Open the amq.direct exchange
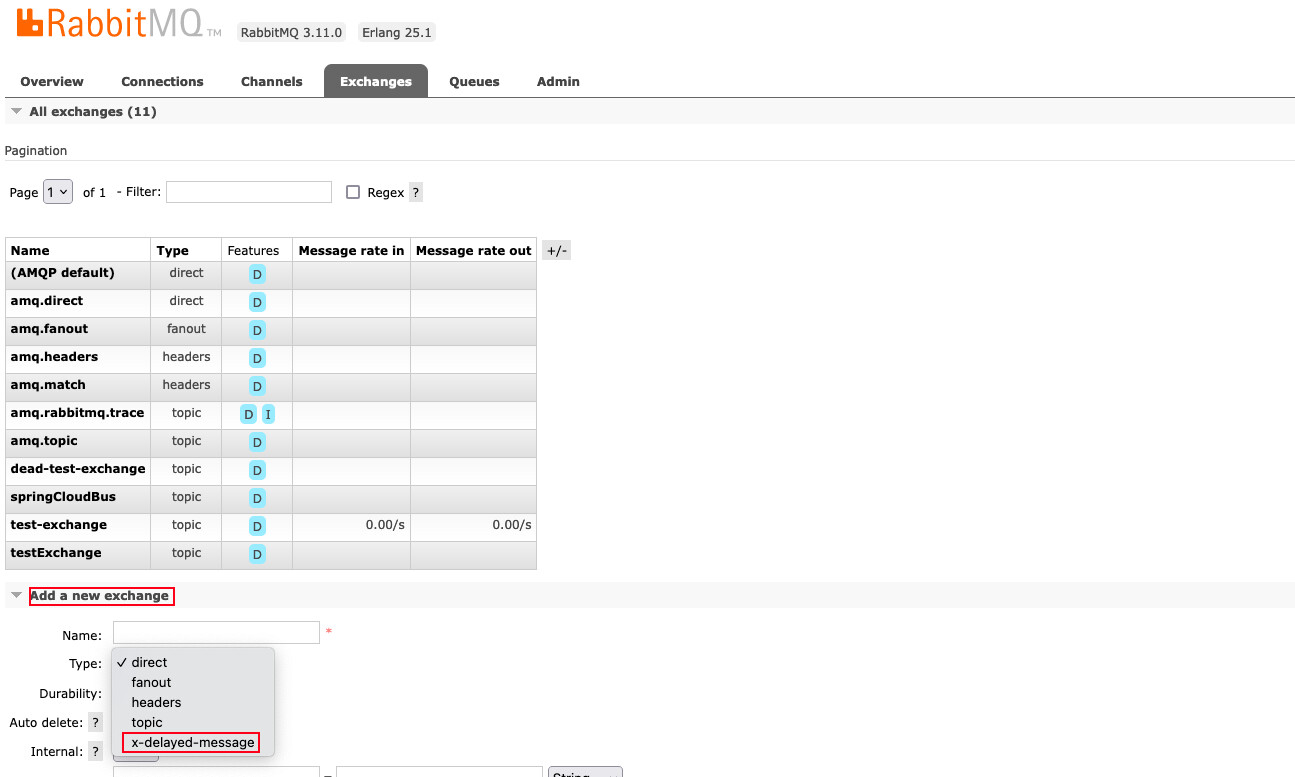Image resolution: width=1295 pixels, height=777 pixels. point(47,301)
